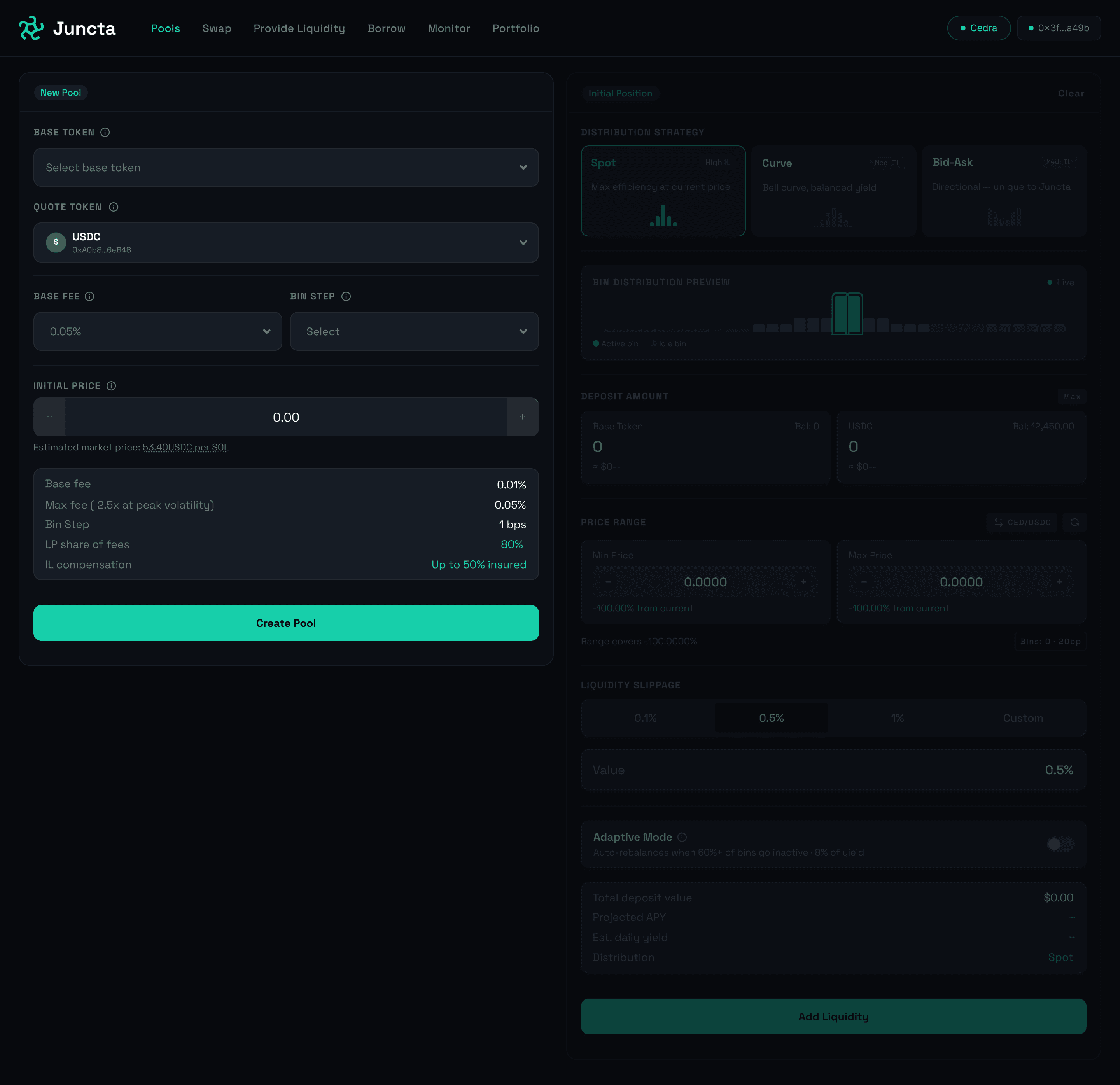Click the 'Up to 50% insured' text
Image resolution: width=1120 pixels, height=1085 pixels.
pyautogui.click(x=479, y=565)
